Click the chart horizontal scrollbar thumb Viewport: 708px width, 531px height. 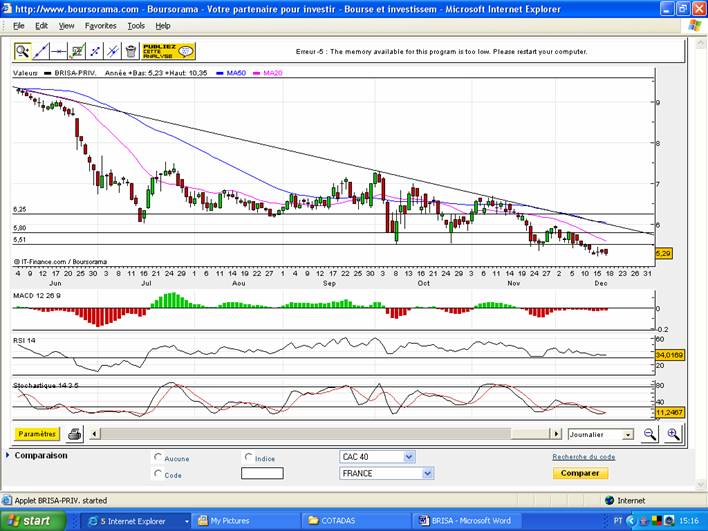[531, 434]
